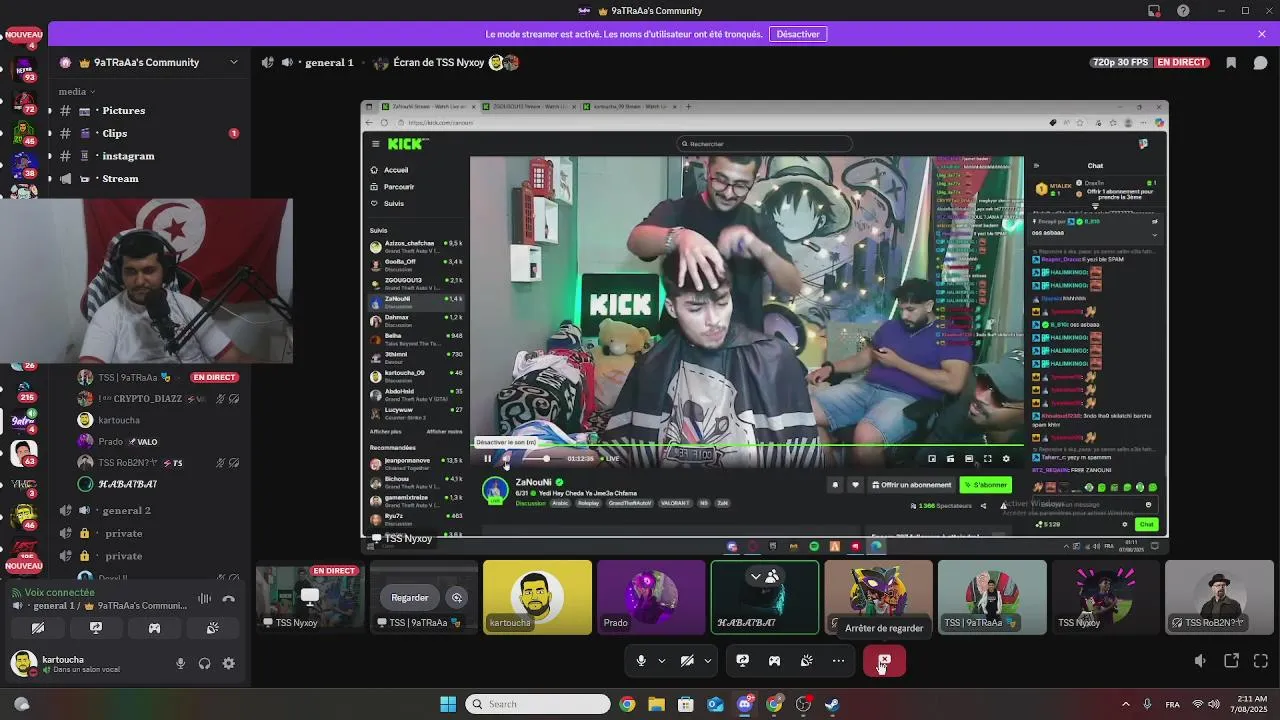Select TSS RoB2N participant tile
The width and height of the screenshot is (1280, 720).
[x=1219, y=597]
